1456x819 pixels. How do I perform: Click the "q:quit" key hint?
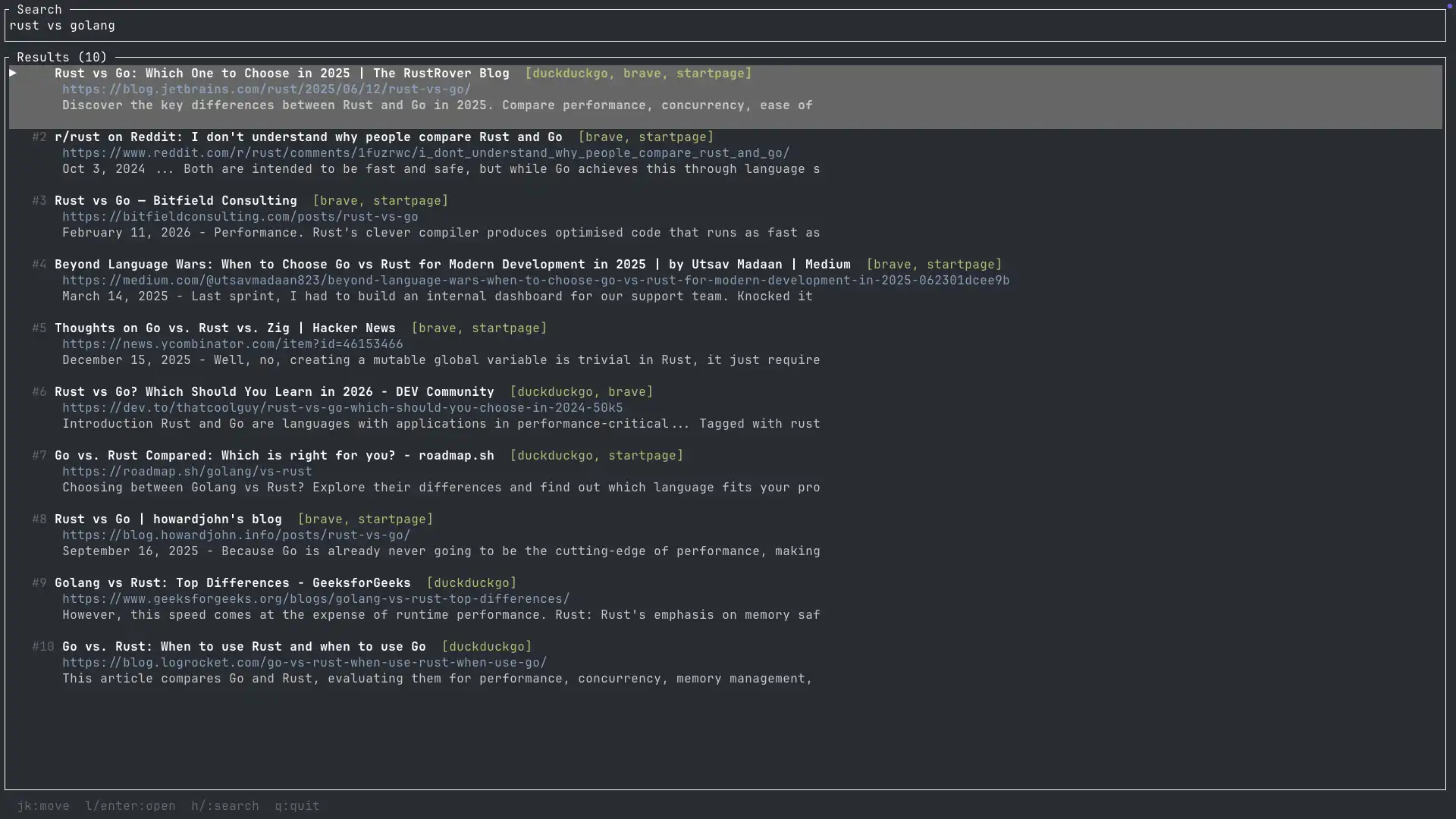click(297, 806)
